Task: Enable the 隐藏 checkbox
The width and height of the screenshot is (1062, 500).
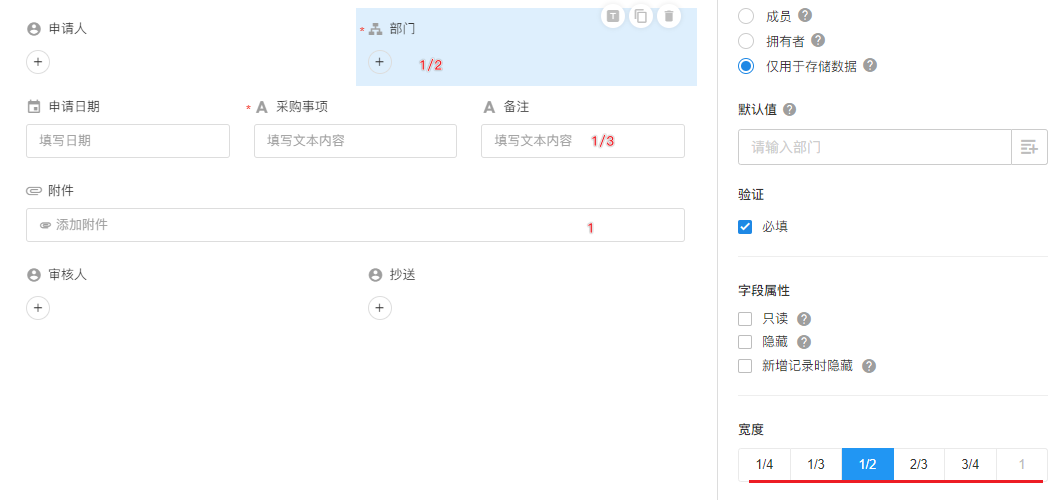Action: 745,342
